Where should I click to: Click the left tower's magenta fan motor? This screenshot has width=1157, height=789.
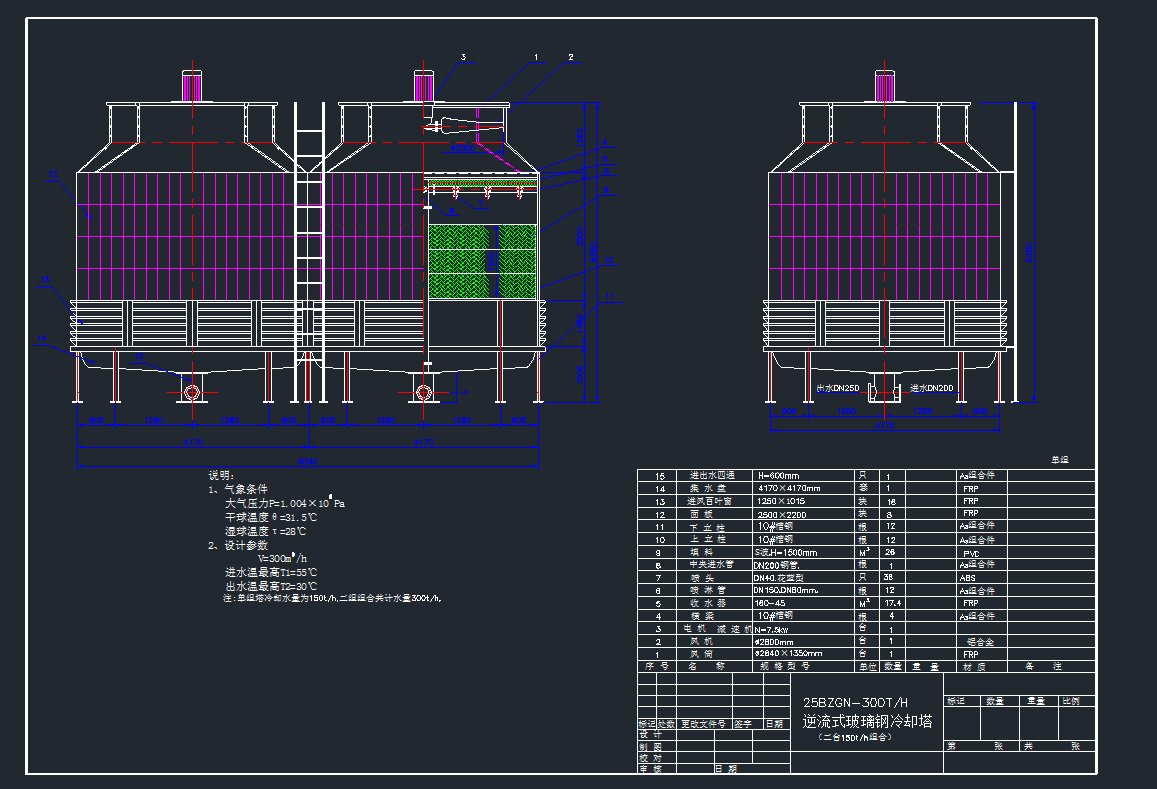pos(191,86)
